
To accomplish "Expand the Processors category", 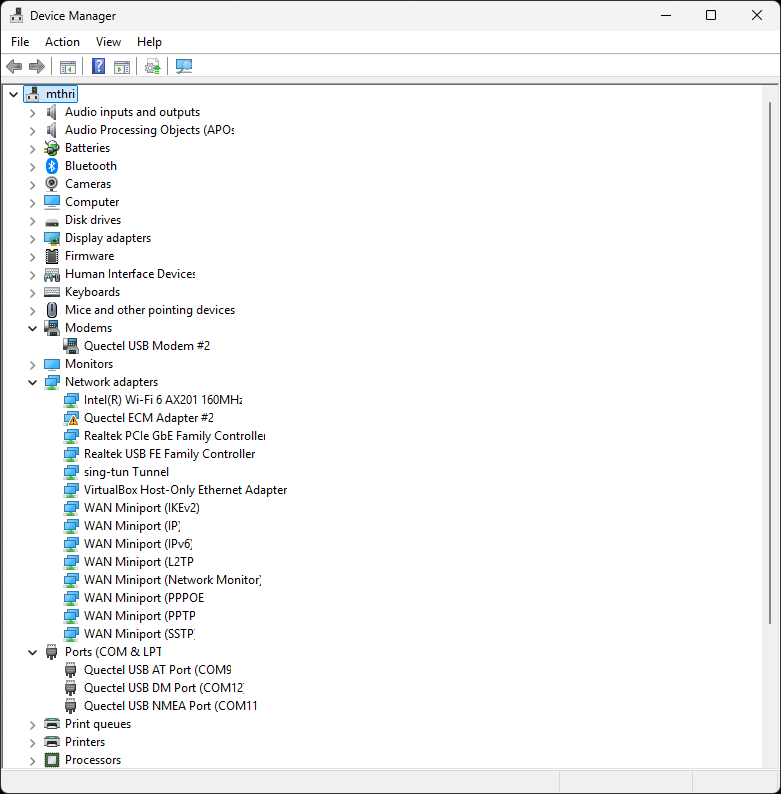I will 32,761.
